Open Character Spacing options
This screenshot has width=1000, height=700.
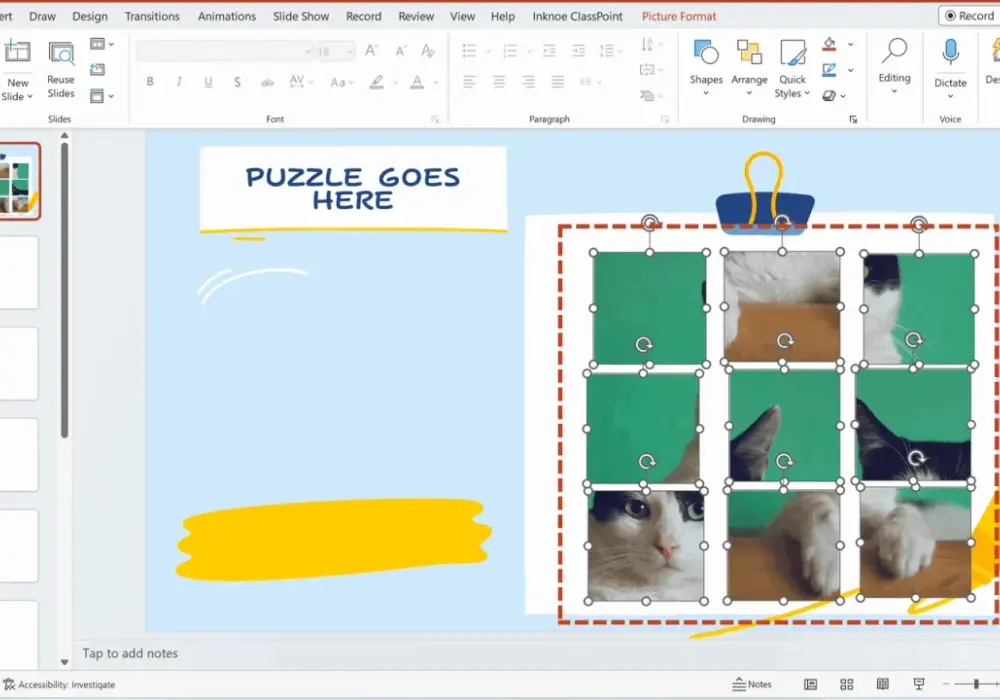pyautogui.click(x=301, y=82)
